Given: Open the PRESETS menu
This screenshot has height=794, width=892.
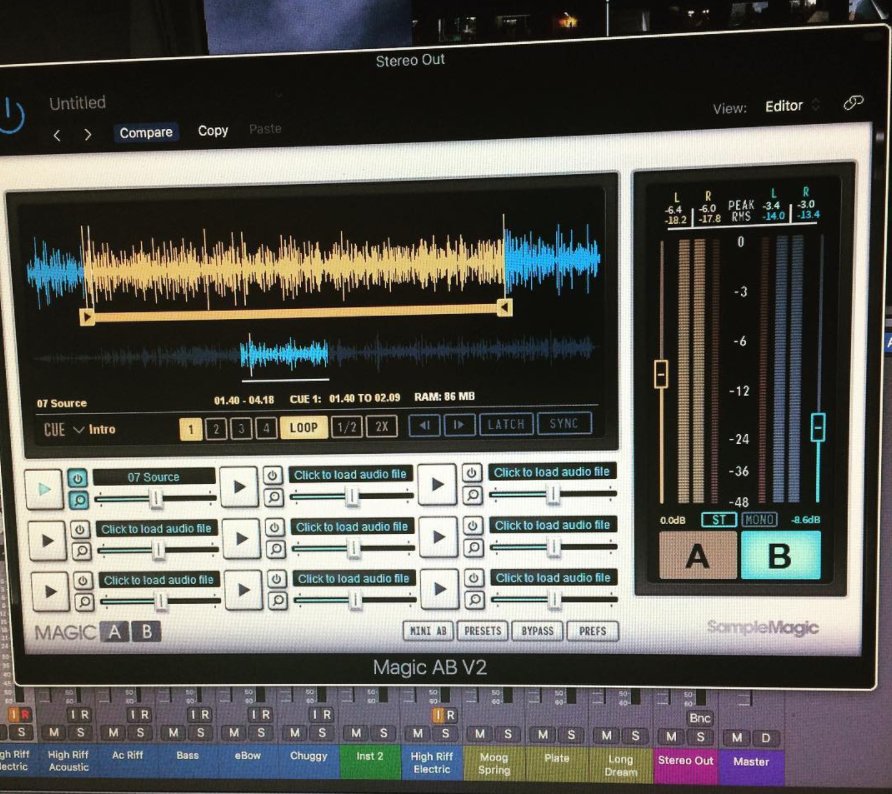Looking at the screenshot, I should click(482, 631).
